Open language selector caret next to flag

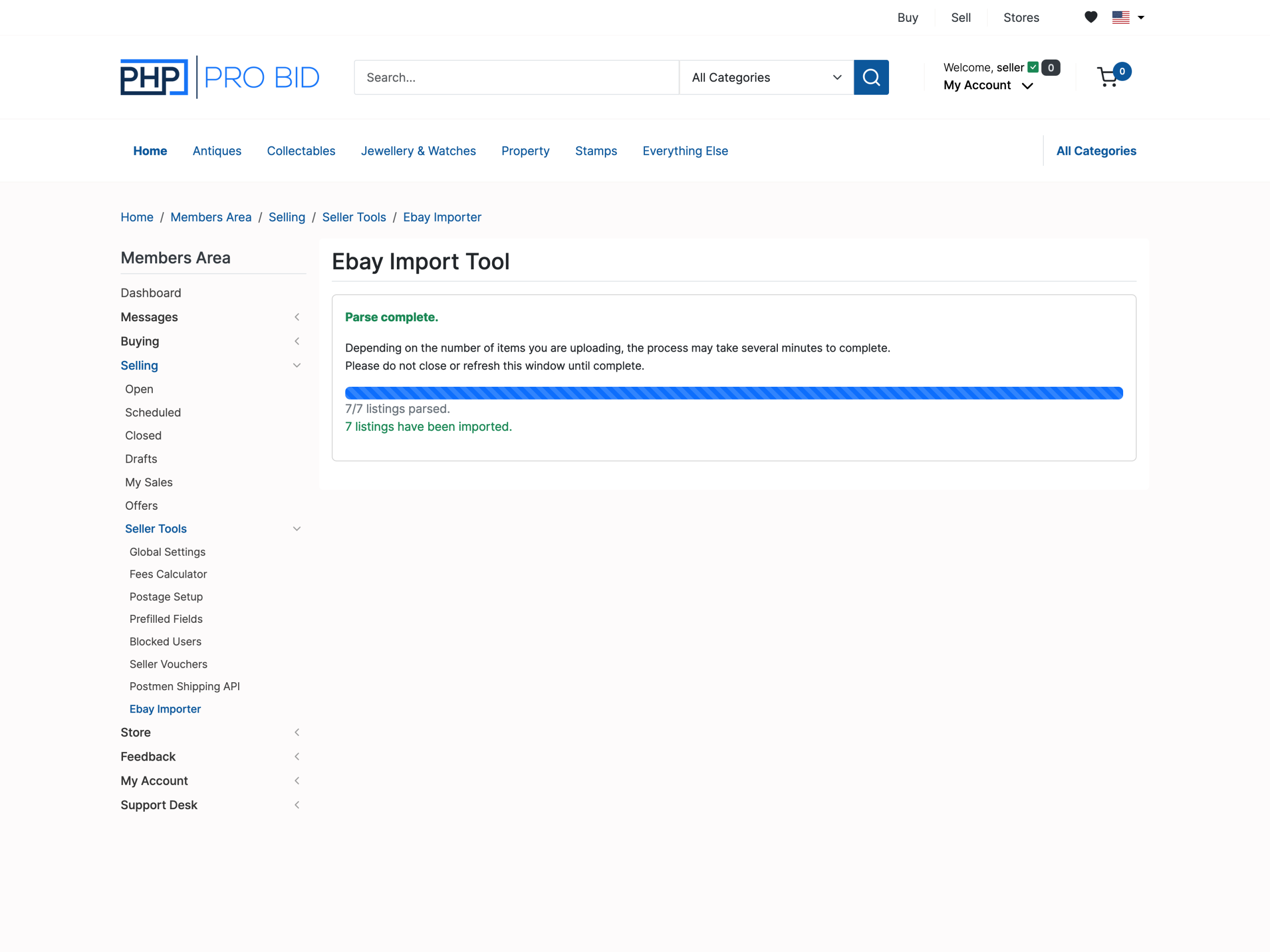click(x=1141, y=17)
